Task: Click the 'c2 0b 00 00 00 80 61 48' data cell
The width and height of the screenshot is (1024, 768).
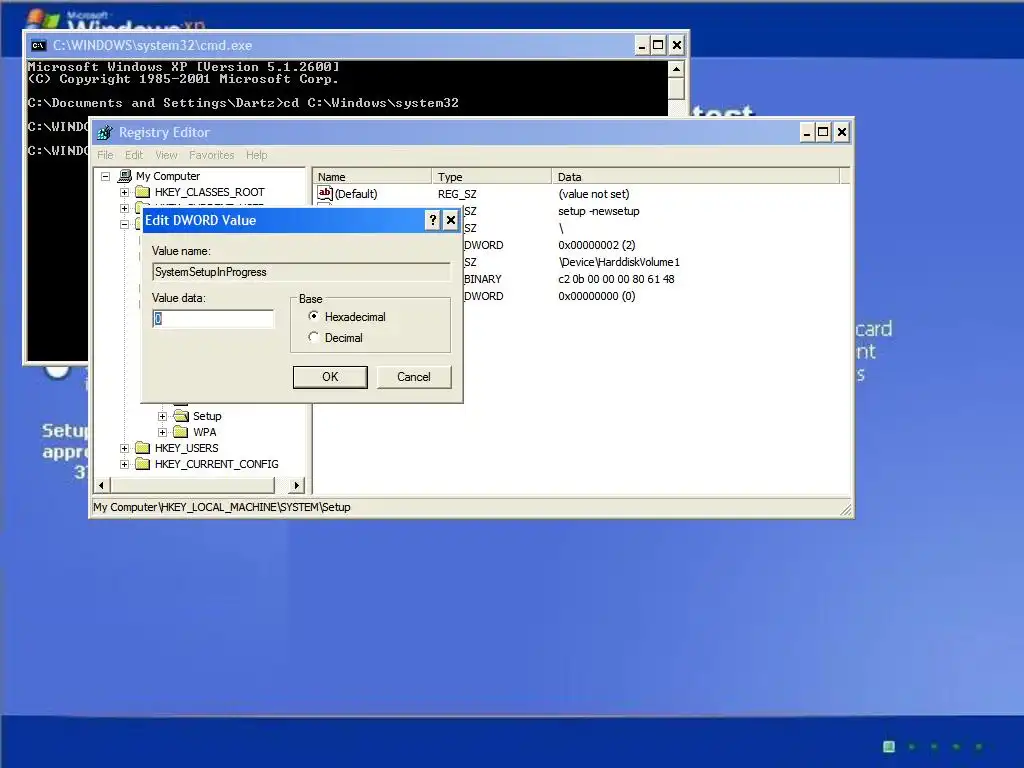Action: [x=616, y=279]
